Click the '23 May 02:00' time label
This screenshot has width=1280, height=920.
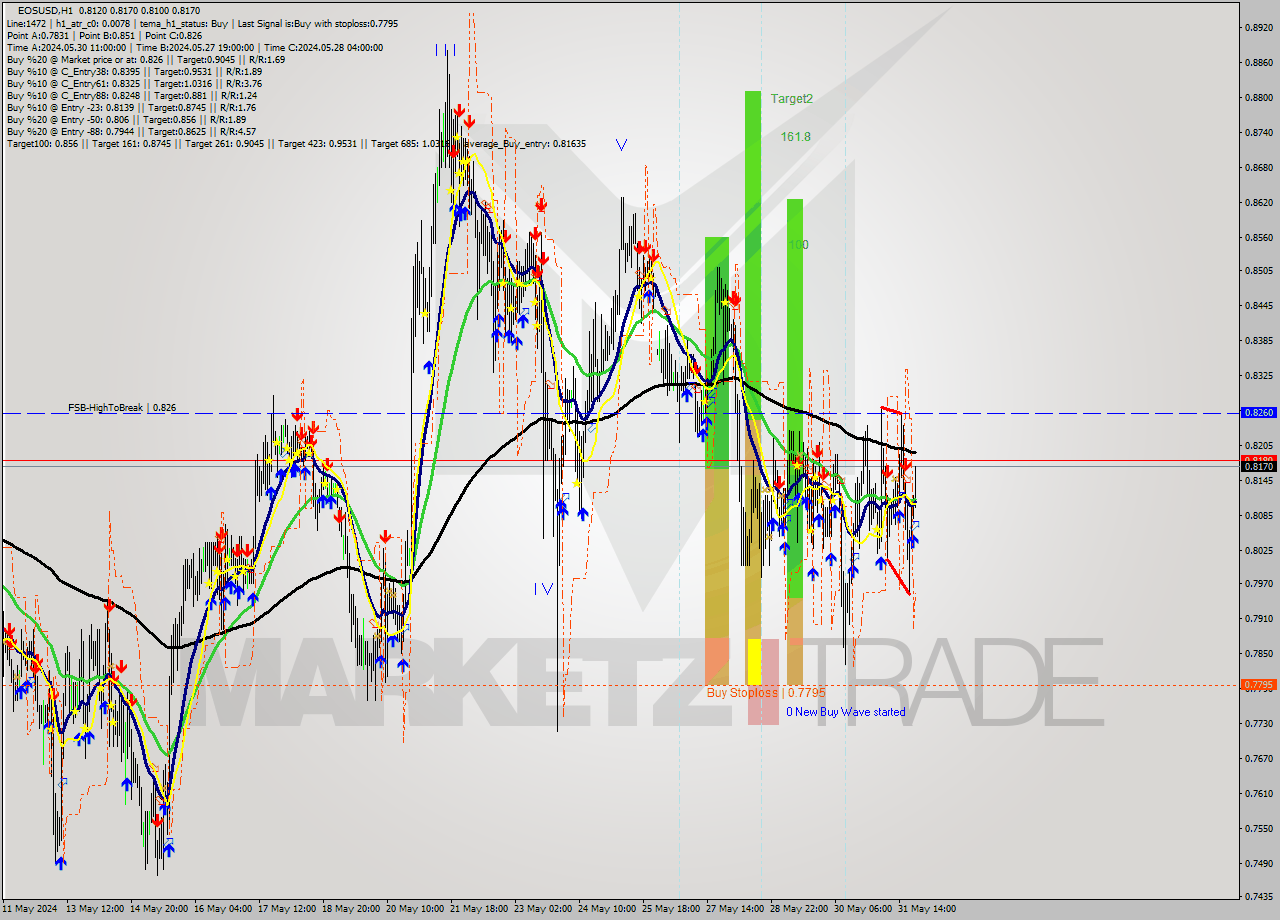coord(544,909)
